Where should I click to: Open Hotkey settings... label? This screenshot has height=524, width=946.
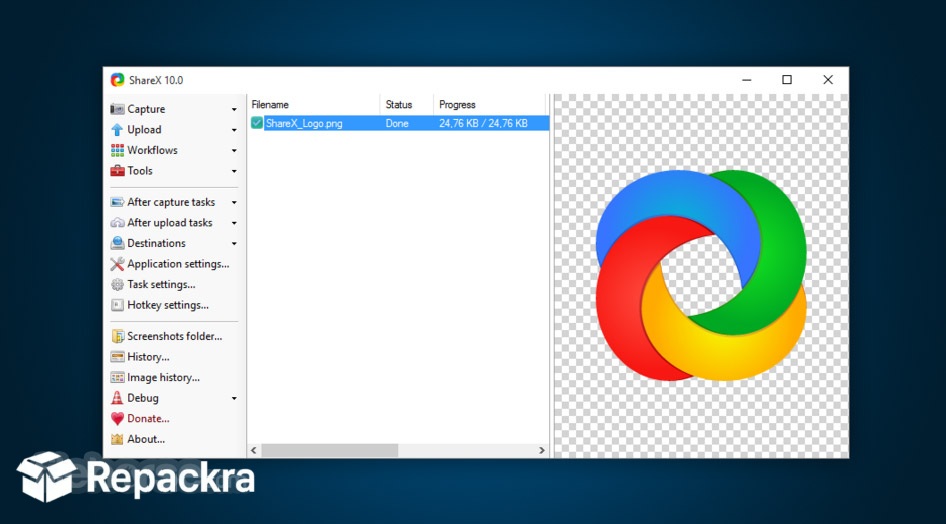pos(168,305)
